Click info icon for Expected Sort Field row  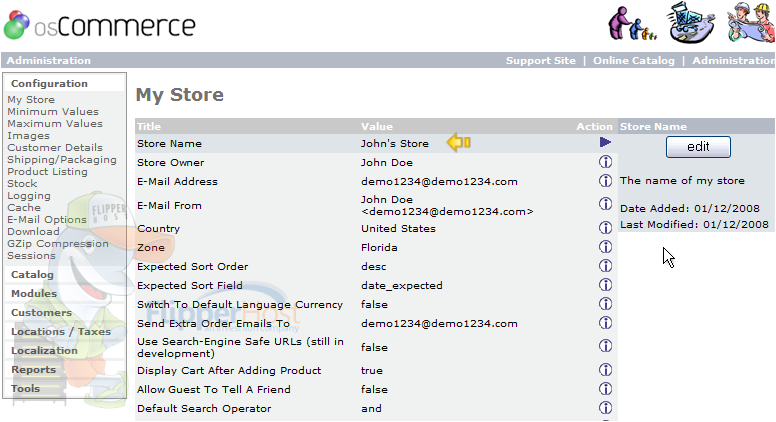tap(605, 284)
